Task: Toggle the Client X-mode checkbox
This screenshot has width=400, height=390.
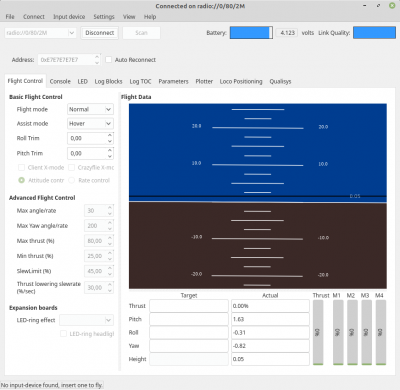Action: [21, 167]
